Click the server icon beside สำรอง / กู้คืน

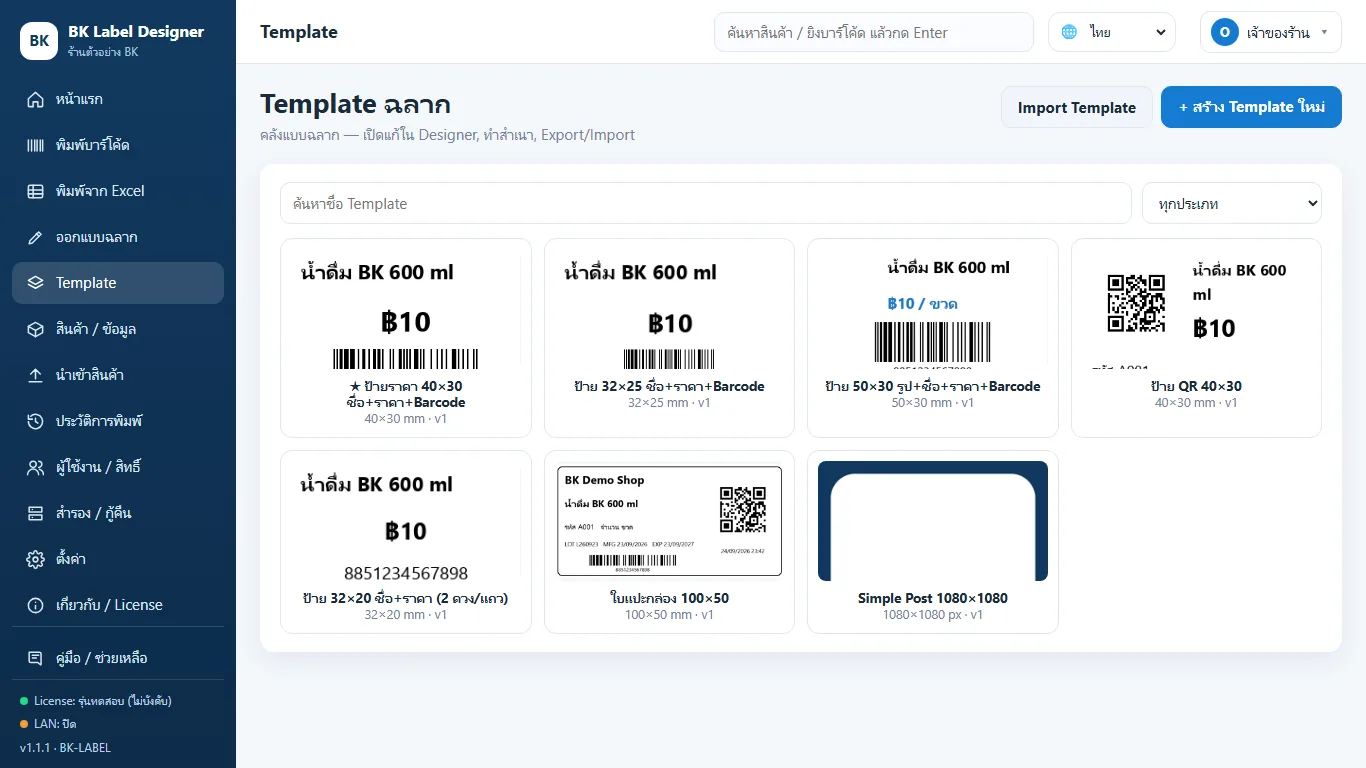36,513
